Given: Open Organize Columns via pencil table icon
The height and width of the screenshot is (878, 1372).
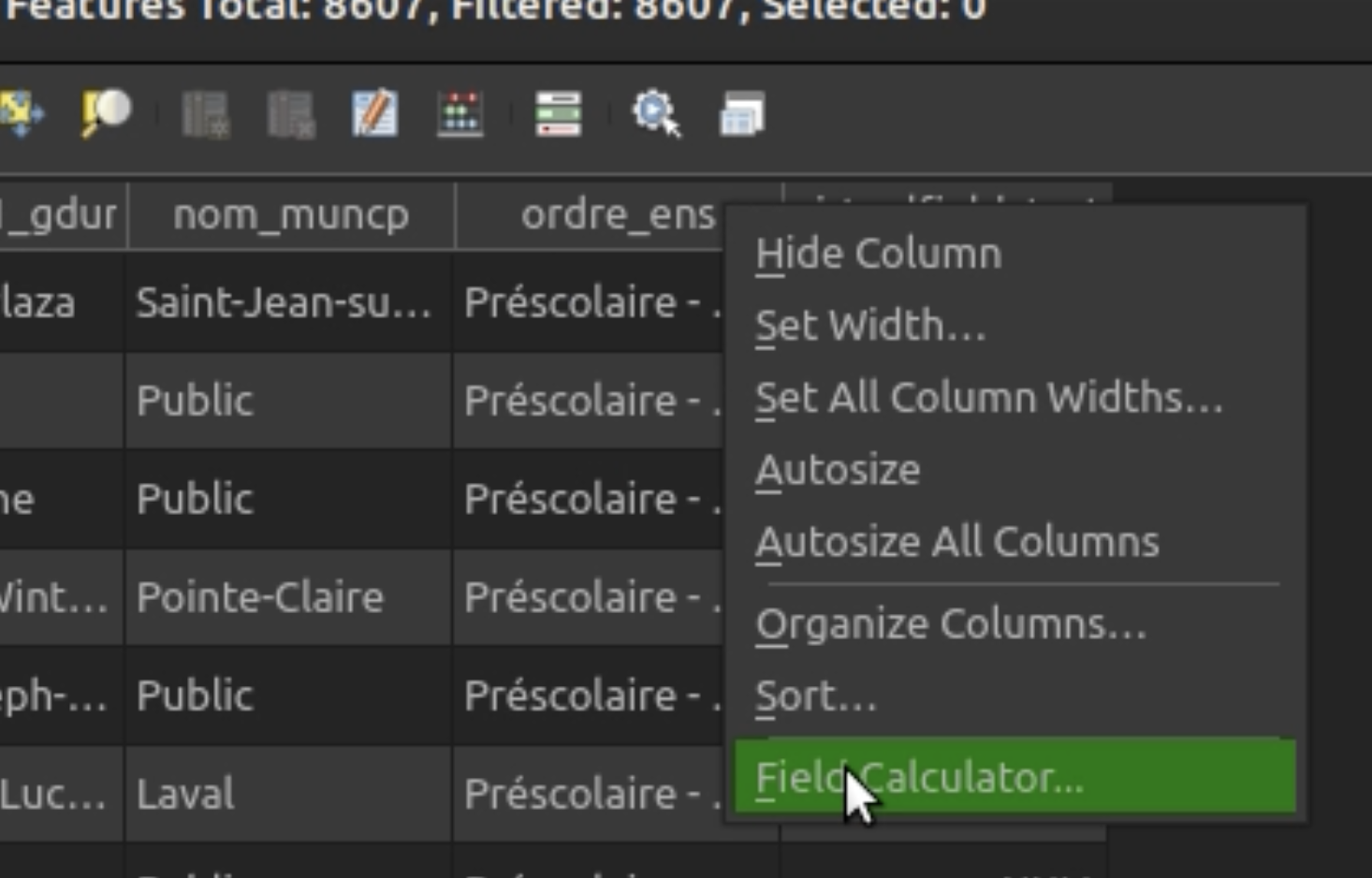Looking at the screenshot, I should point(375,113).
